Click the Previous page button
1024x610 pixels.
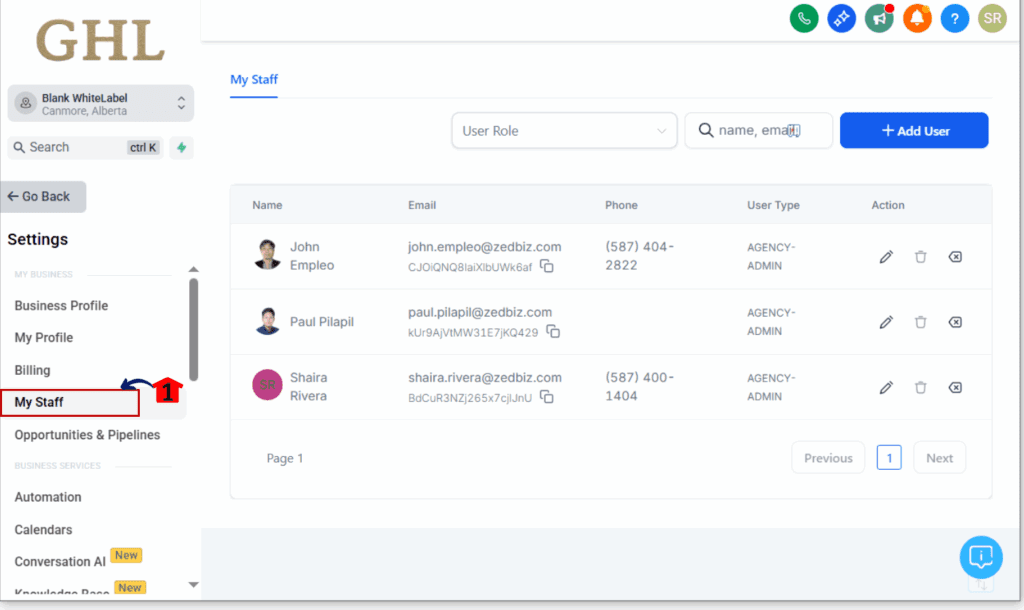(x=828, y=458)
